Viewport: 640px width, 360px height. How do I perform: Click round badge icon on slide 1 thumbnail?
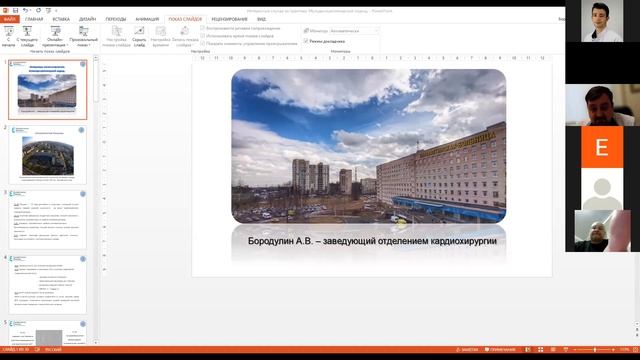pyautogui.click(x=83, y=64)
